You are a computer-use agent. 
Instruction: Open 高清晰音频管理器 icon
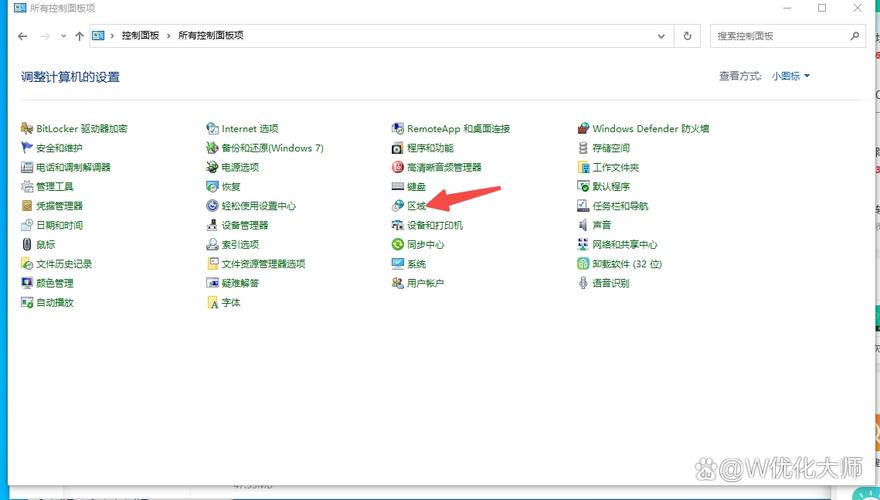tap(398, 167)
